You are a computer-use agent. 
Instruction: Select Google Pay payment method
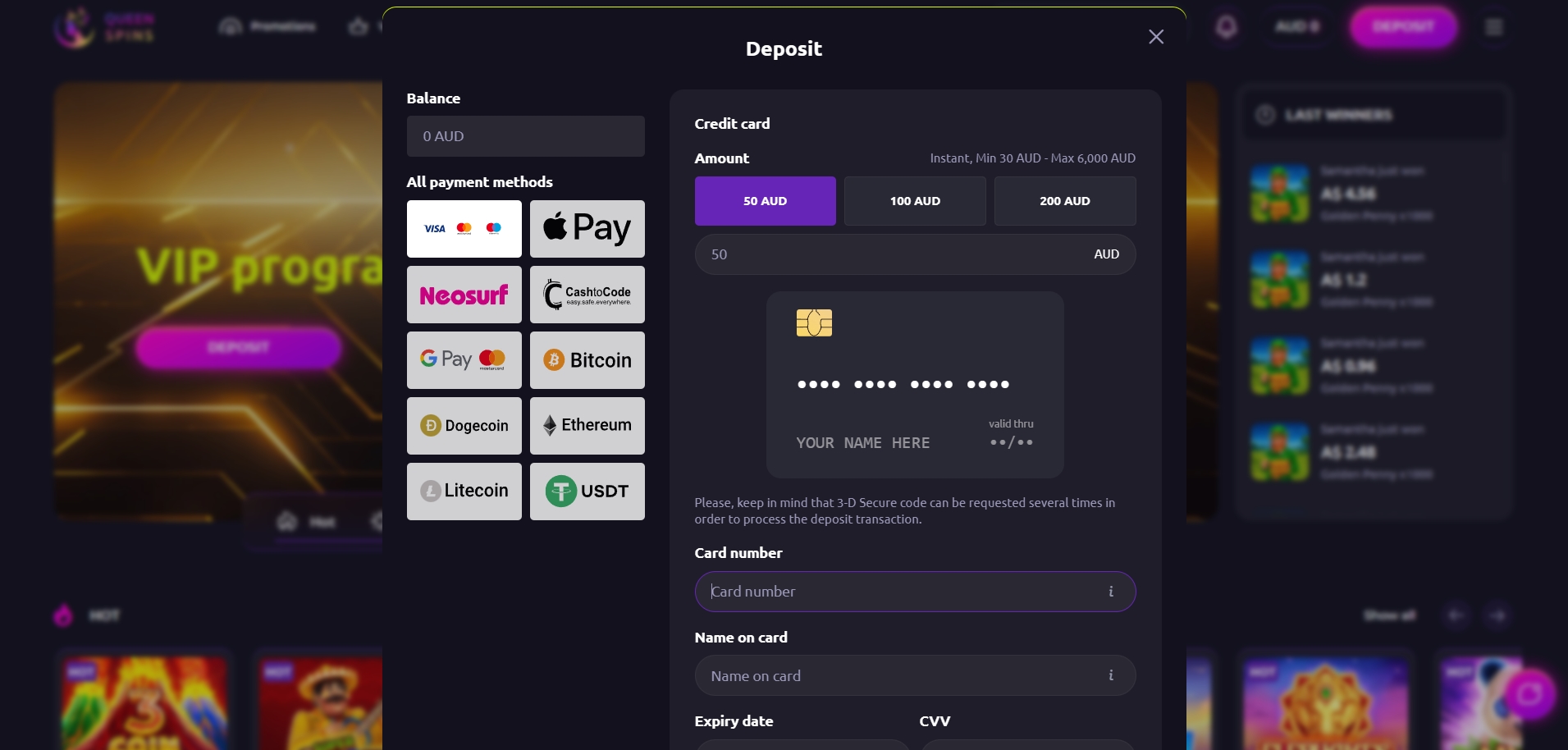click(x=464, y=360)
